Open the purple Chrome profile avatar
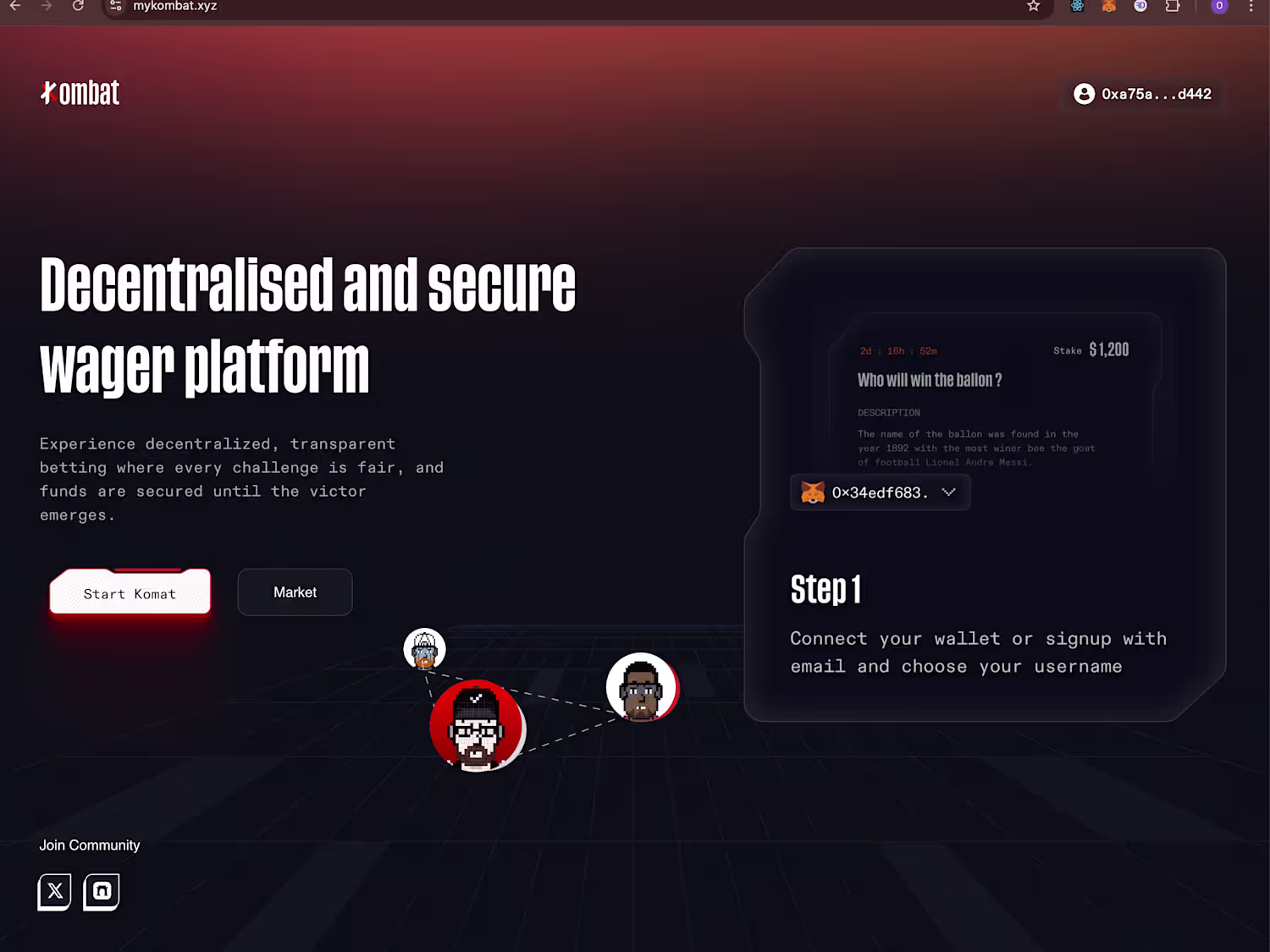 tap(1219, 6)
